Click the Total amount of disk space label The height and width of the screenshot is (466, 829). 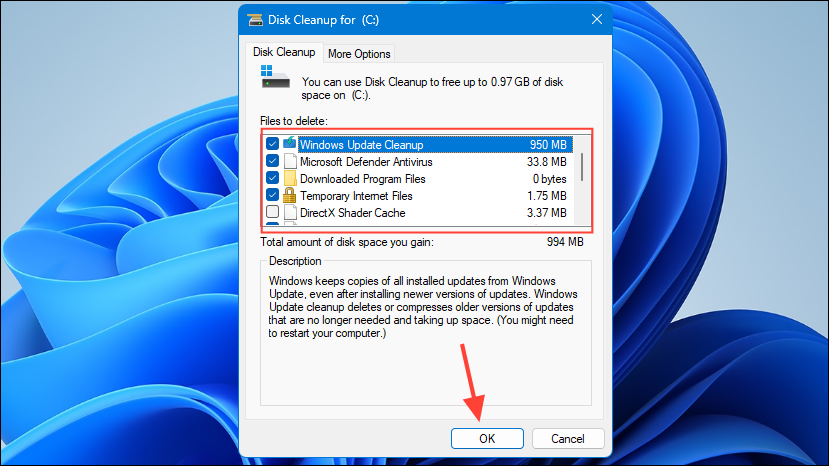tap(347, 242)
